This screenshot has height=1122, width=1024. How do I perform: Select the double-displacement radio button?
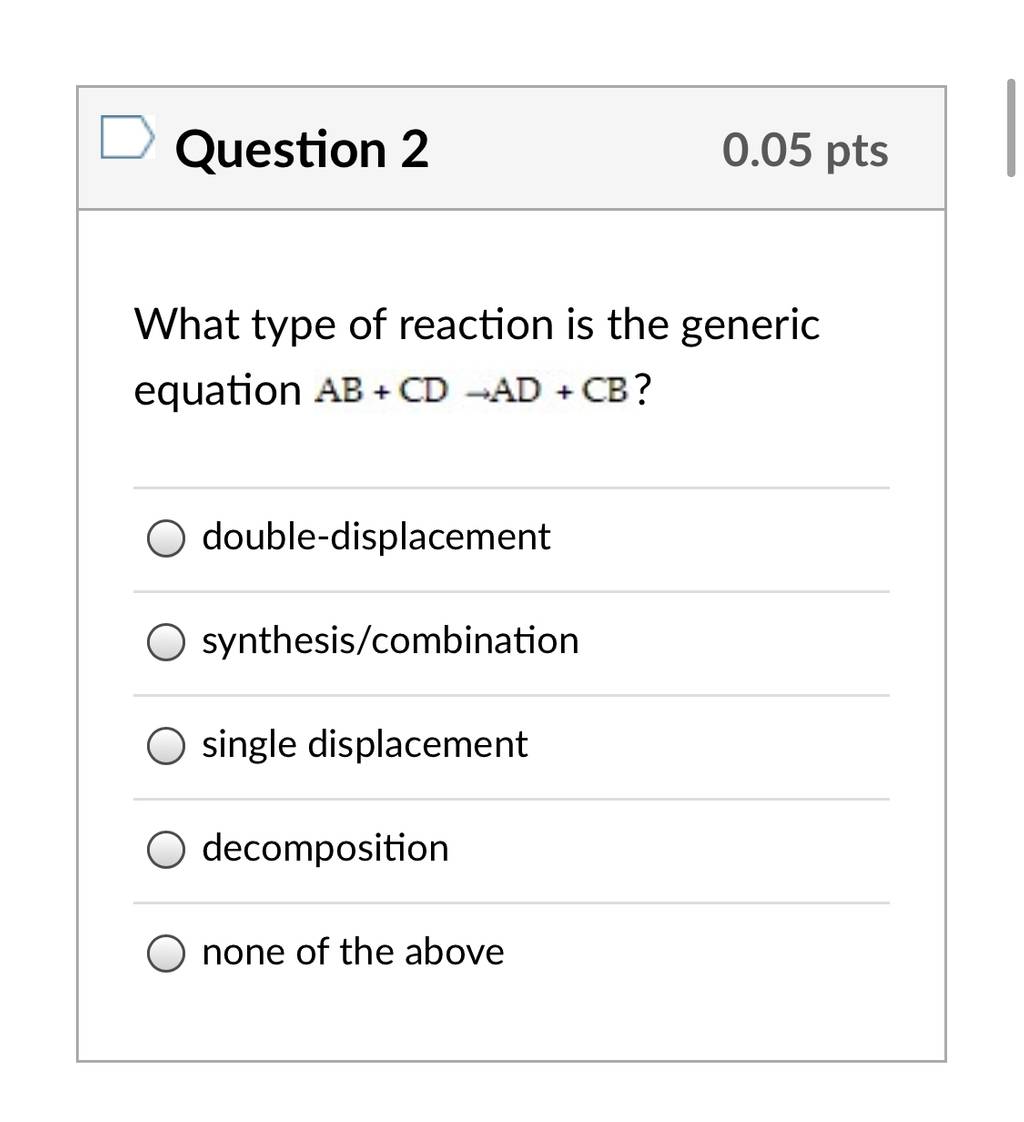pyautogui.click(x=166, y=538)
